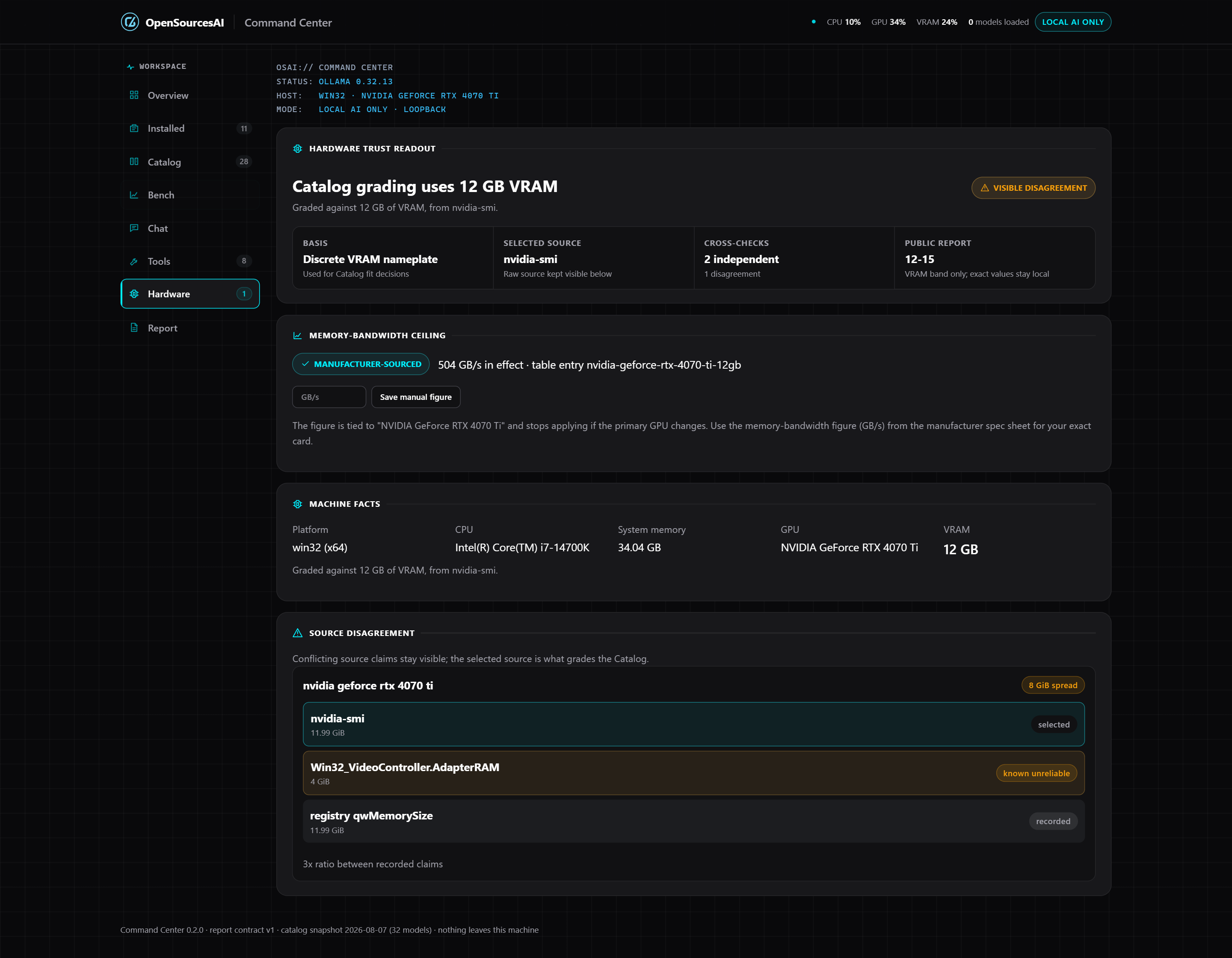
Task: Click the status dot beside CPU usage
Action: coord(814,22)
